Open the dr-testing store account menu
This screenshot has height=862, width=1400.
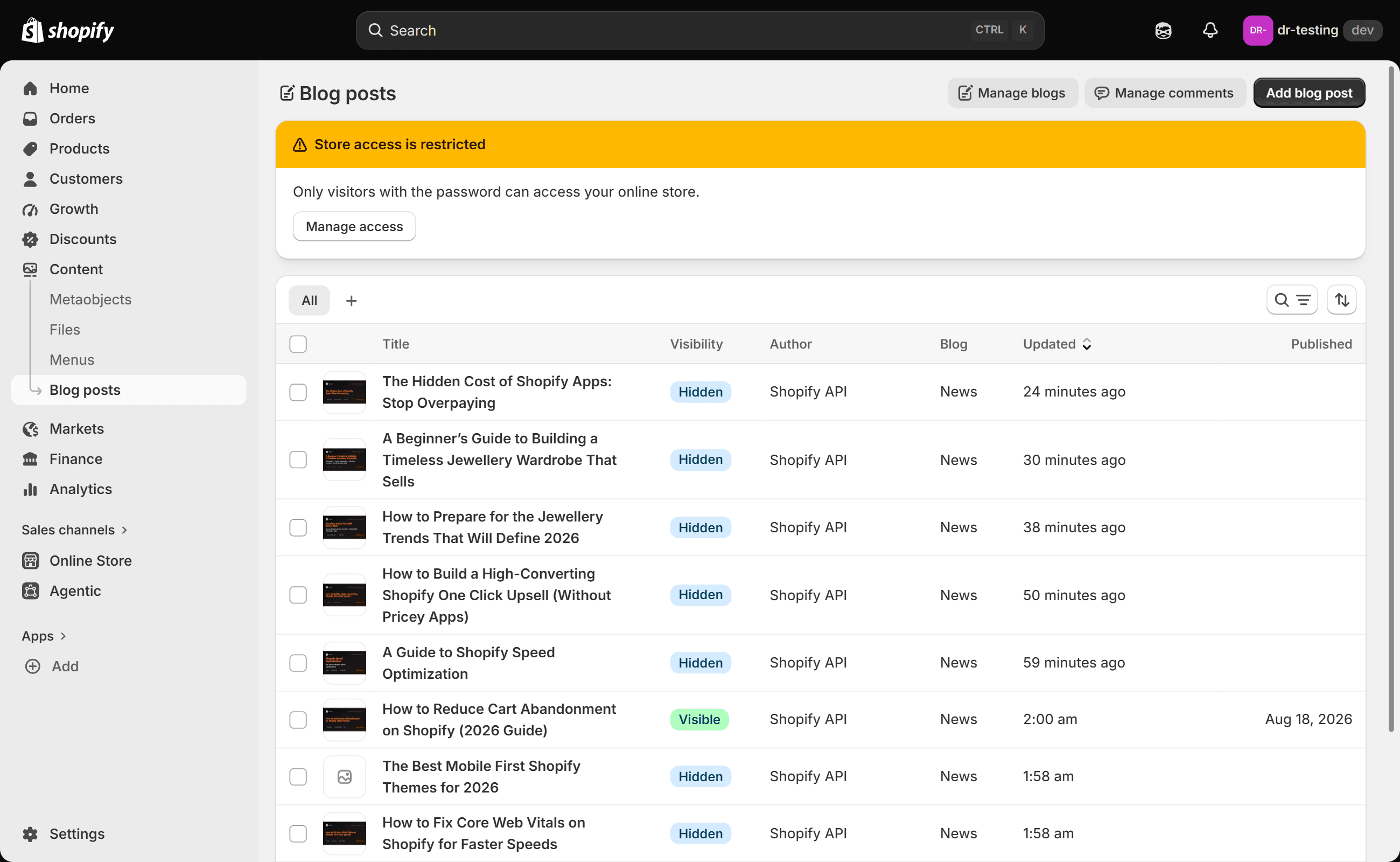[x=1312, y=30]
